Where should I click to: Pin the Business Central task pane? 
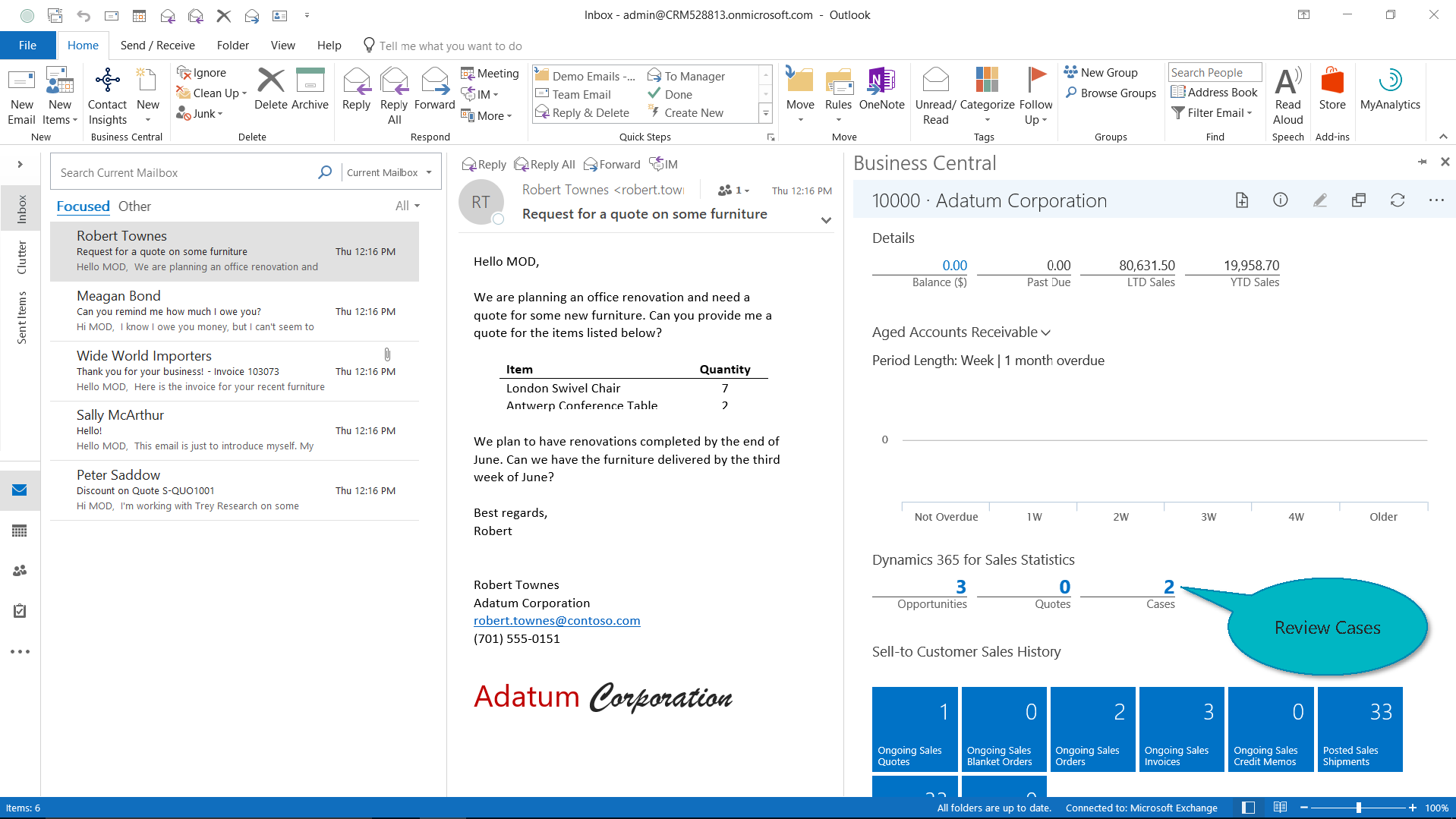coord(1422,162)
